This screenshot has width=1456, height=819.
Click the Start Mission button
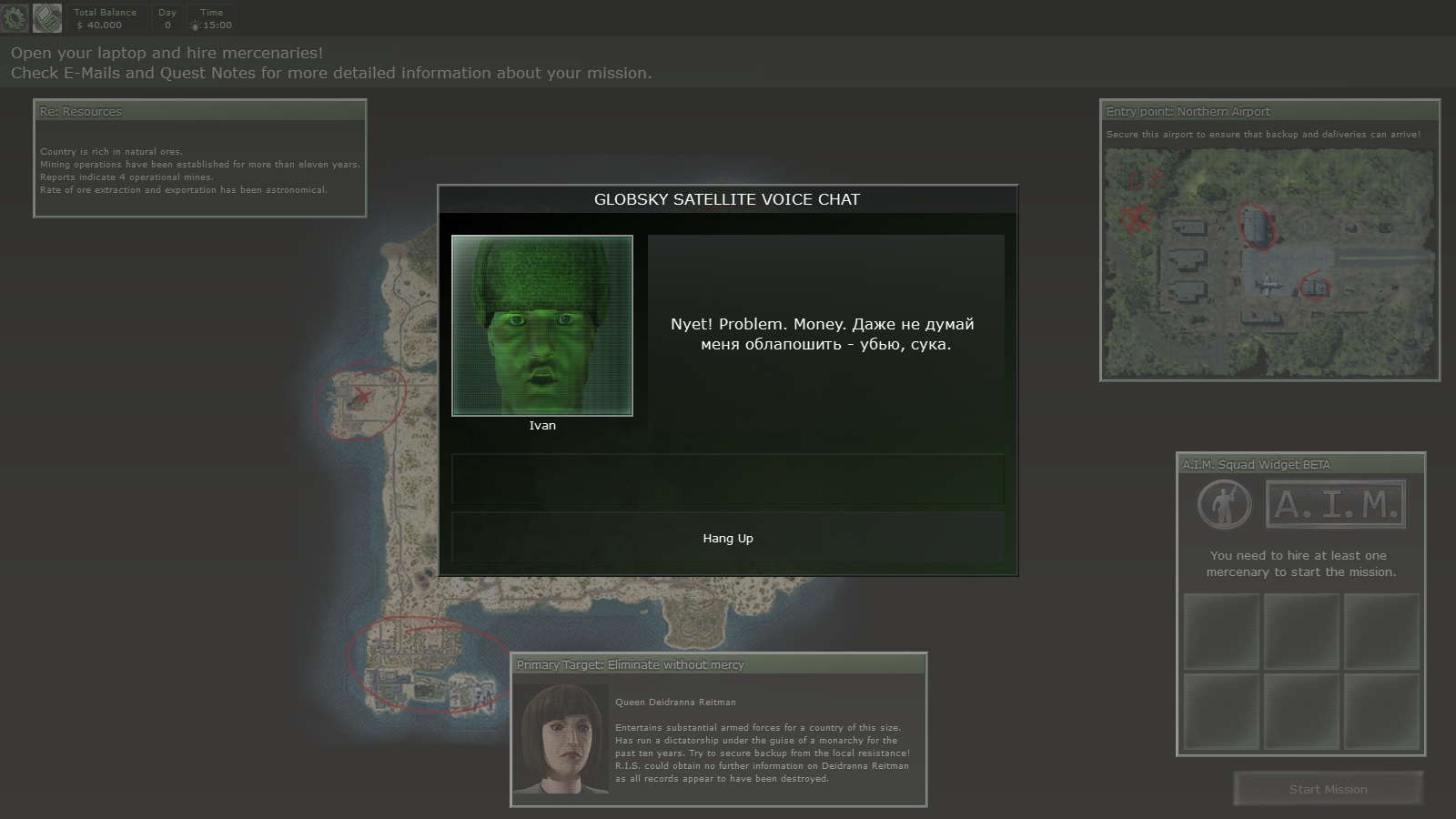pos(1328,789)
